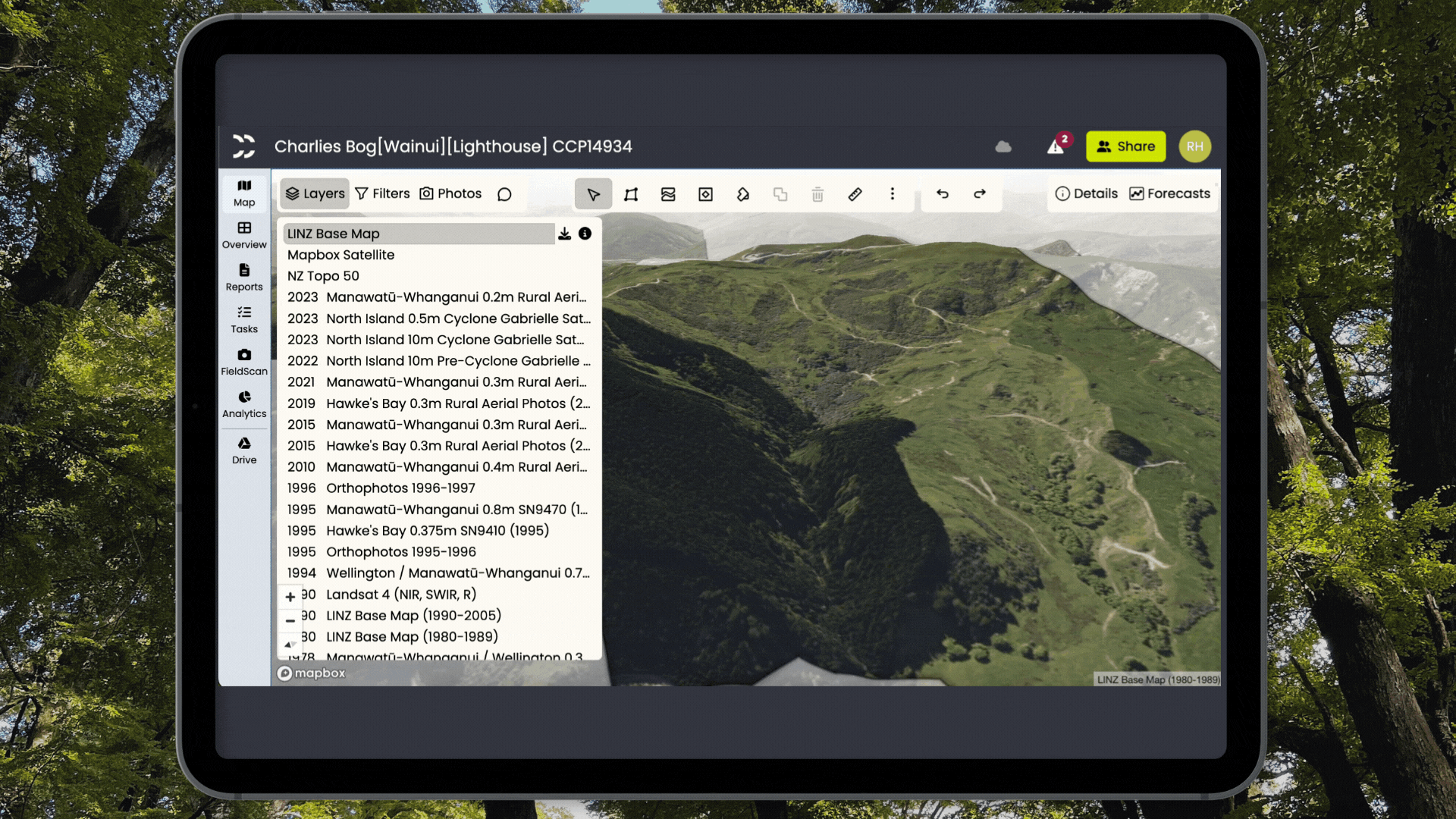
Task: Switch to the Map sidebar section
Action: pyautogui.click(x=244, y=193)
